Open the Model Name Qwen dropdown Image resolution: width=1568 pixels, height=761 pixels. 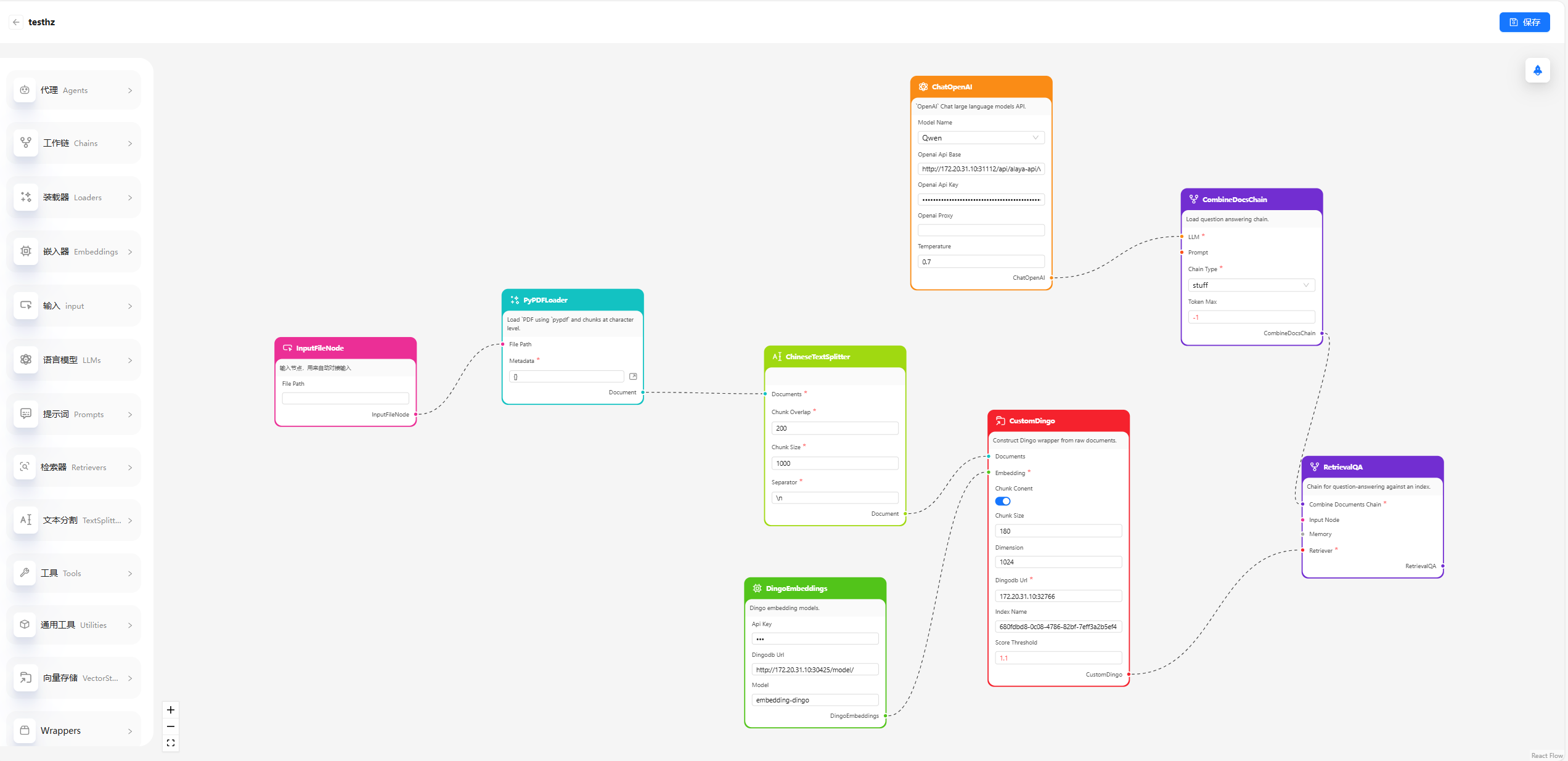pyautogui.click(x=981, y=138)
